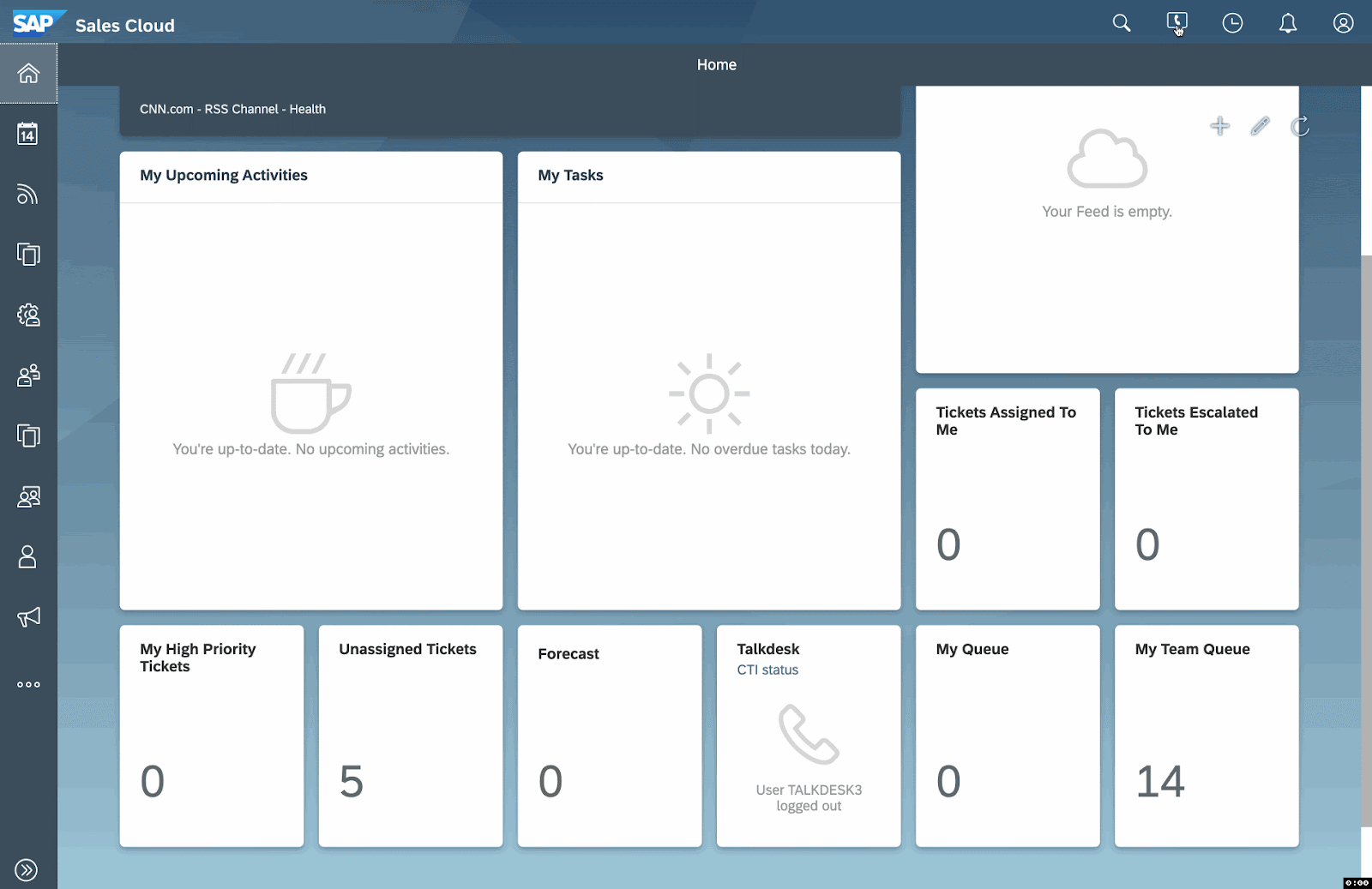Screen dimensions: 1372x889
Task: Open the Live Activity phone icon
Action: pos(1176,23)
